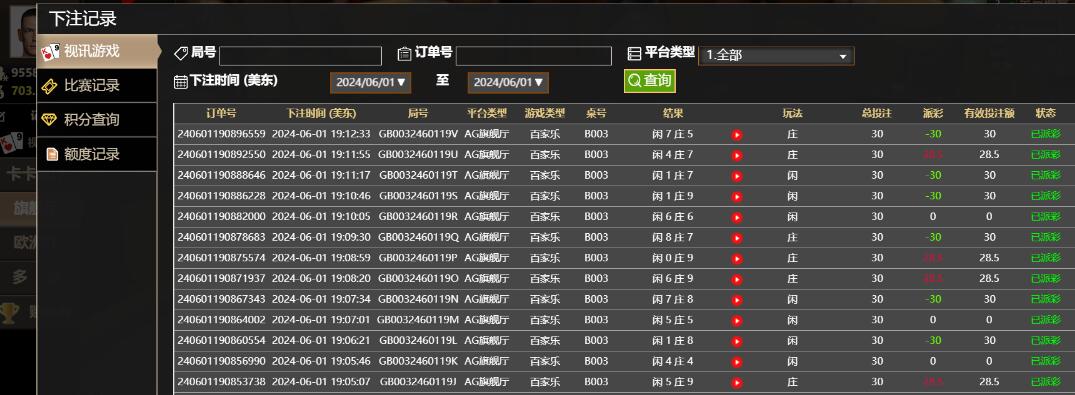
Task: Play video replay for round GB0032460119J
Action: pos(737,383)
